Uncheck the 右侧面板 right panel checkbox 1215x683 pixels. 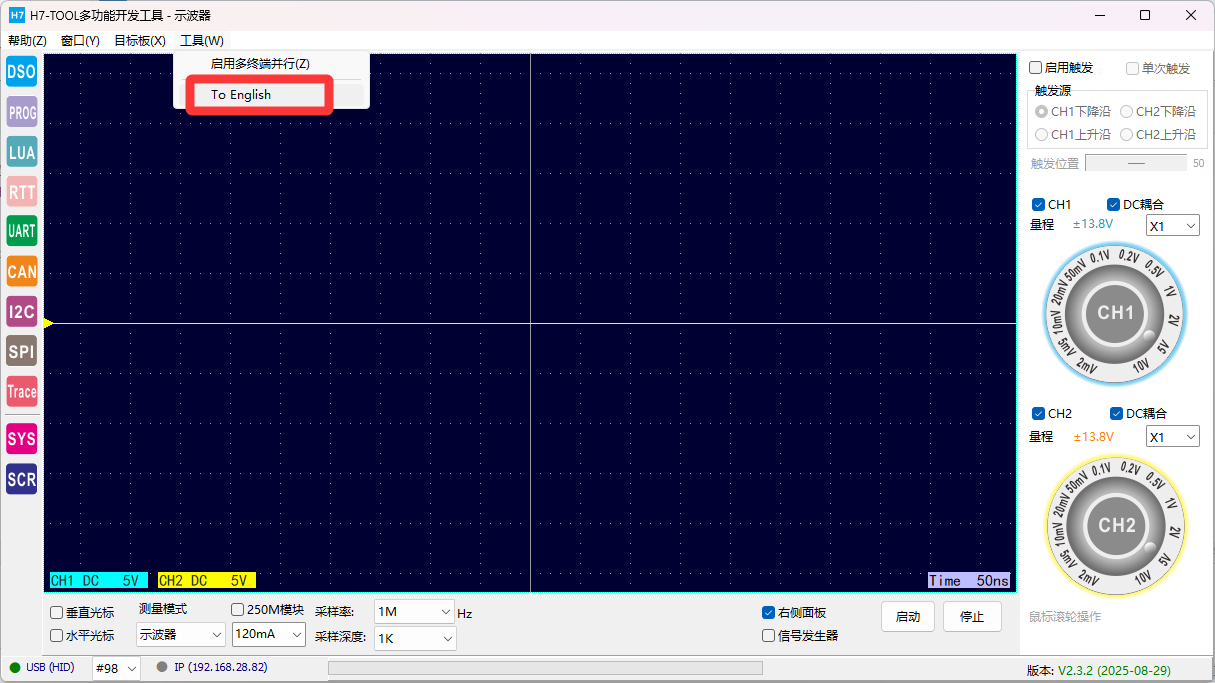coord(768,613)
